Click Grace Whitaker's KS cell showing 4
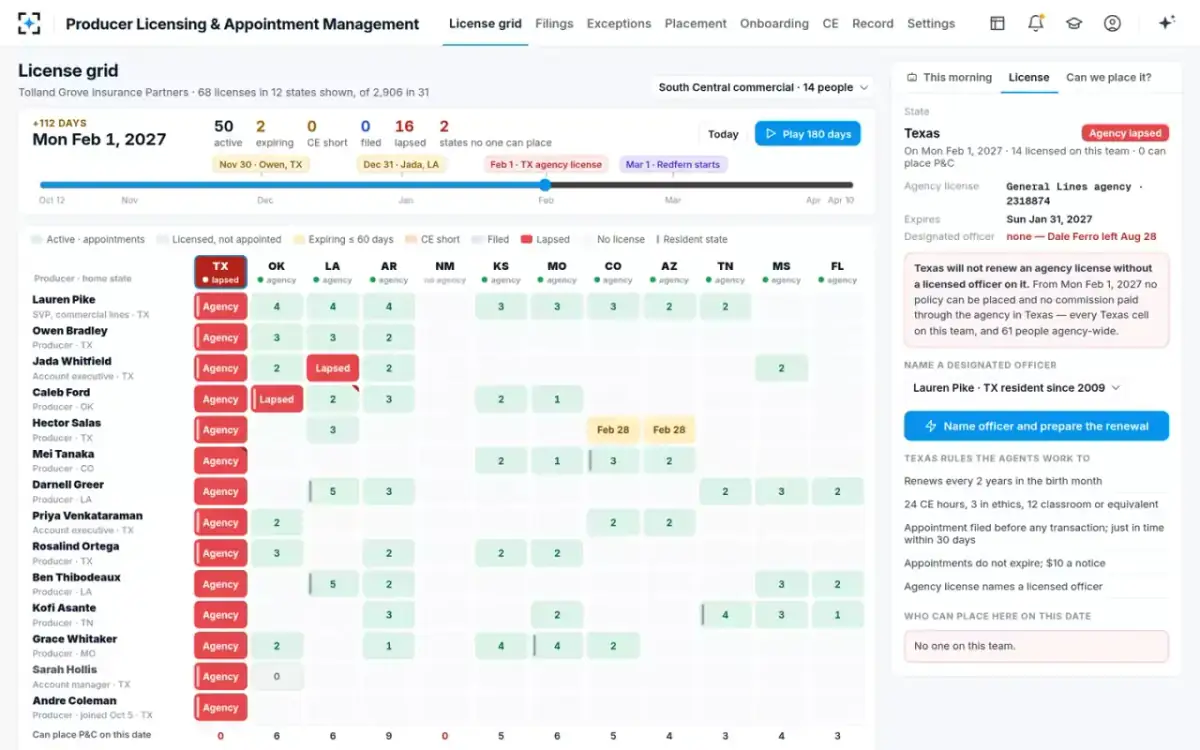This screenshot has width=1200, height=750. tap(501, 646)
